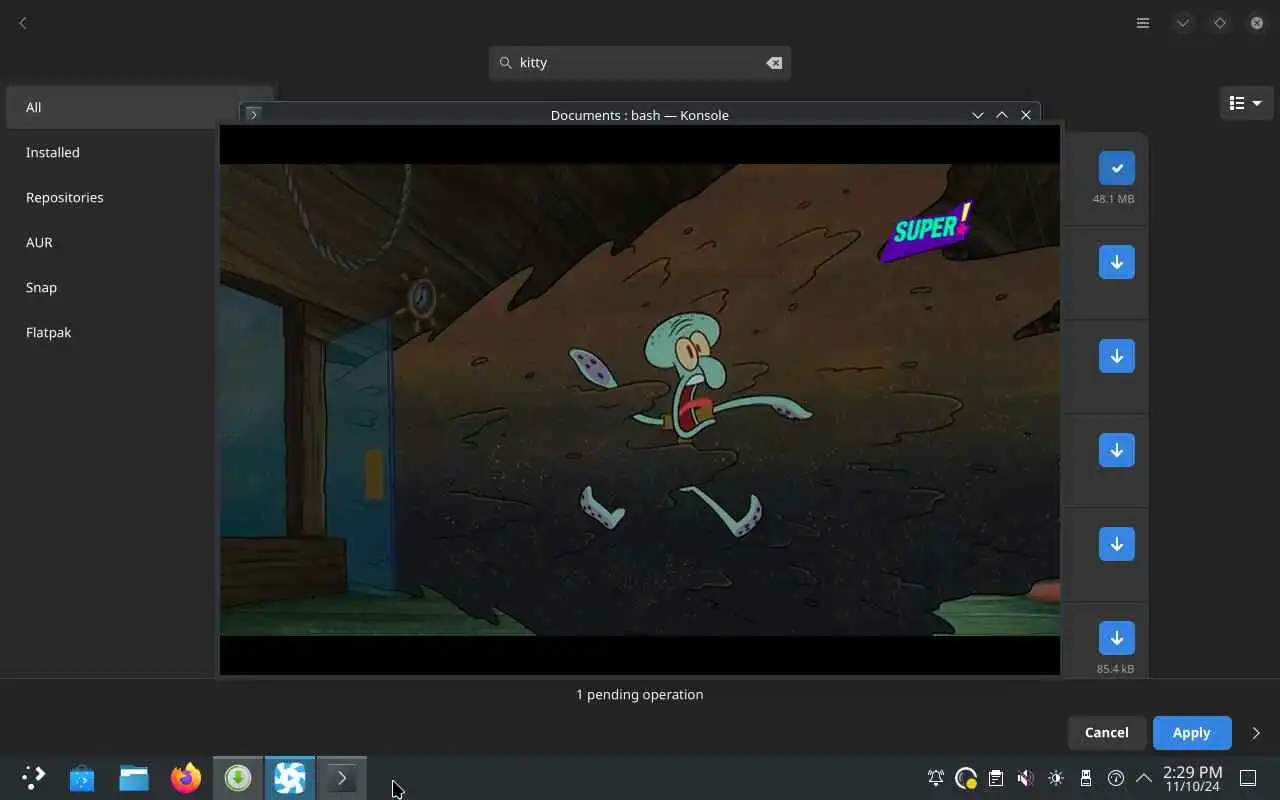Image resolution: width=1280 pixels, height=800 pixels.
Task: Open the gauge tray icon
Action: click(x=1116, y=778)
